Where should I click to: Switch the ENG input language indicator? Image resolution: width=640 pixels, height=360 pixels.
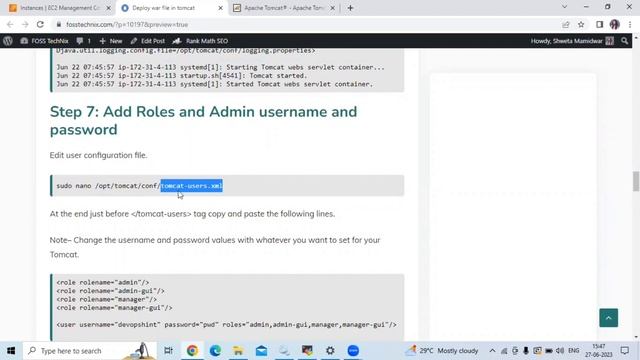[x=573, y=351]
